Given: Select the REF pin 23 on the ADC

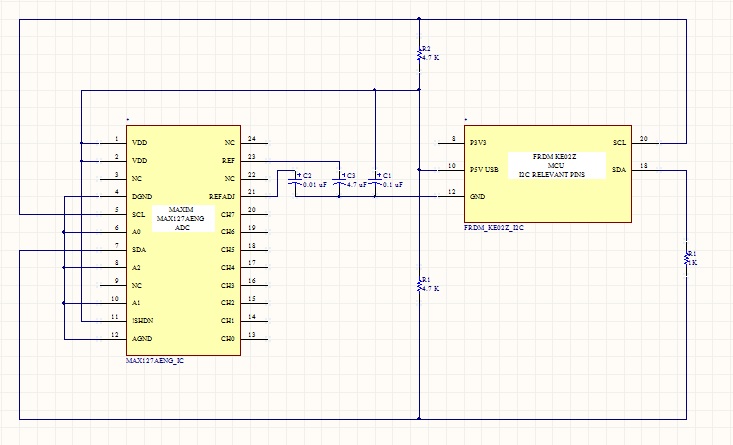Looking at the screenshot, I should (x=228, y=161).
